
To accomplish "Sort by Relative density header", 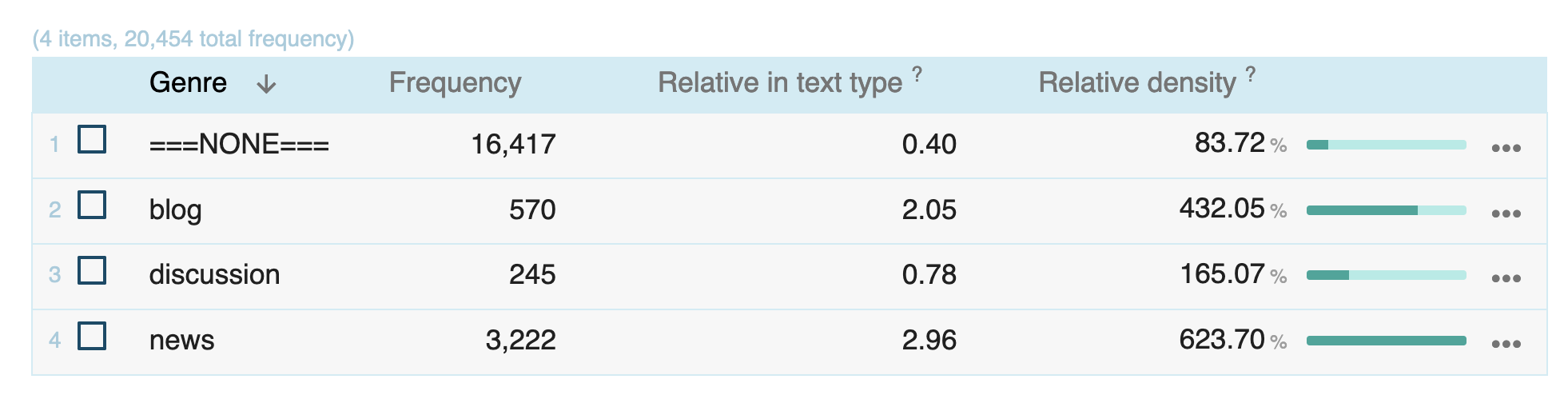I will coord(1136,82).
